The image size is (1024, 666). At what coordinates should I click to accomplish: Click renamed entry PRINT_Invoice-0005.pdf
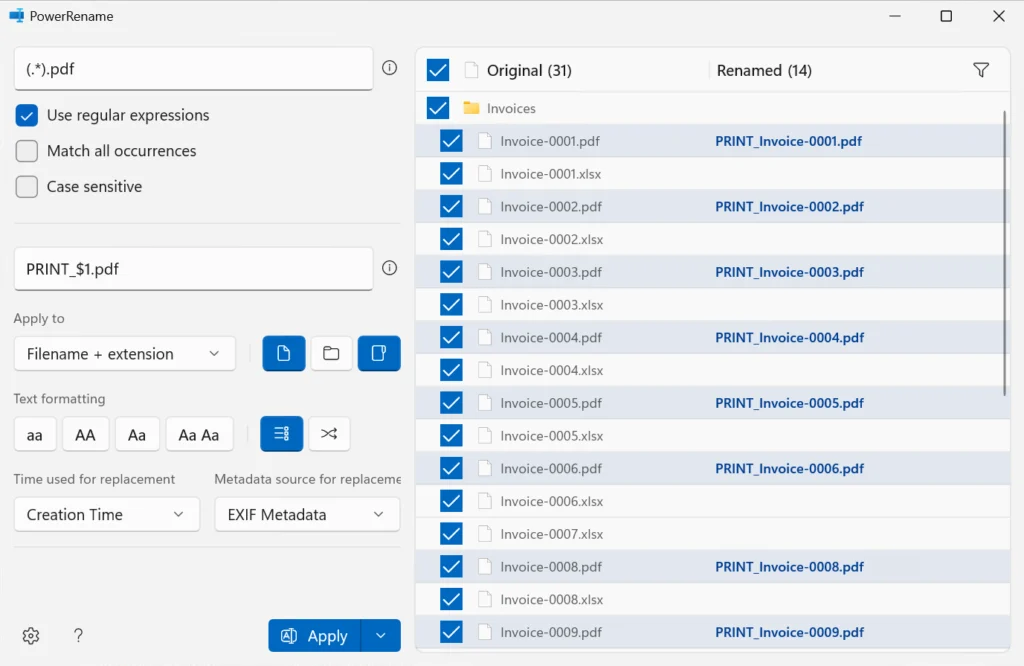[x=790, y=403]
